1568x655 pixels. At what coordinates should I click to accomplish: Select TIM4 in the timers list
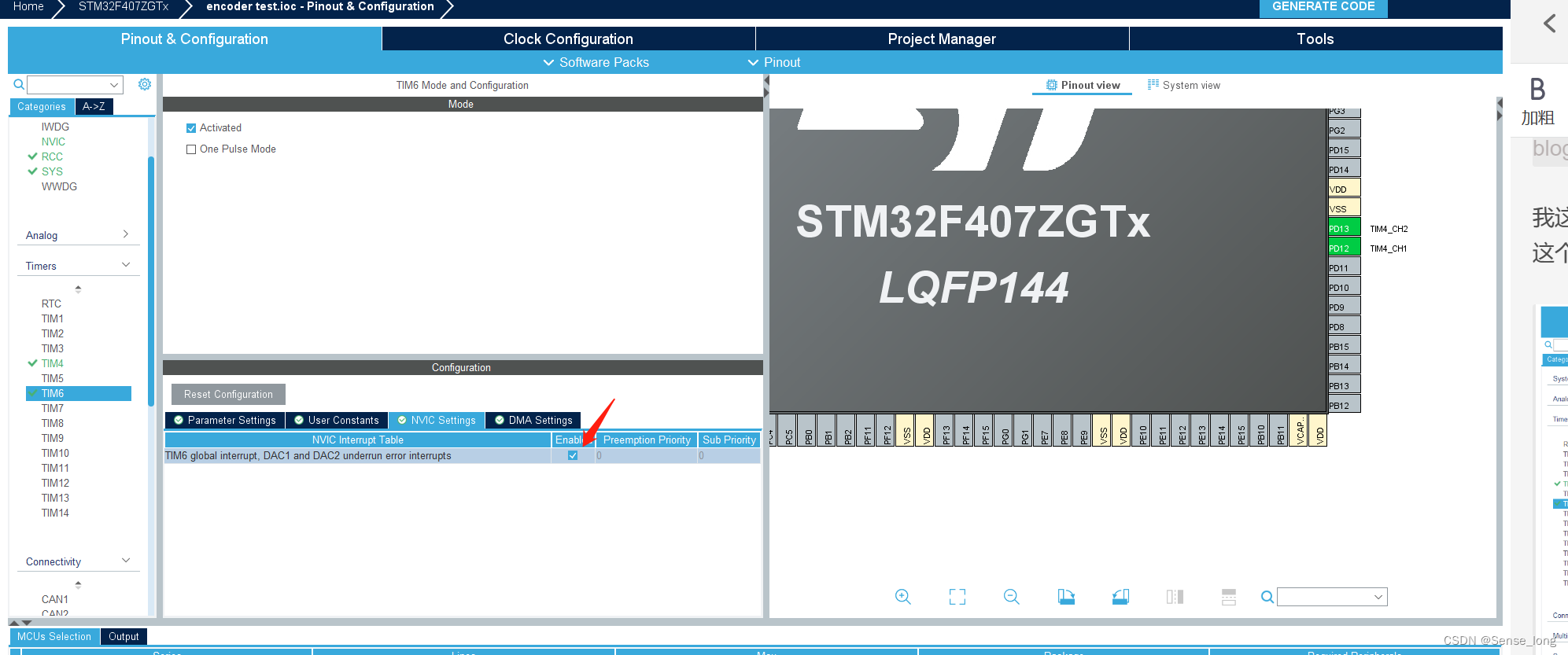pos(53,363)
